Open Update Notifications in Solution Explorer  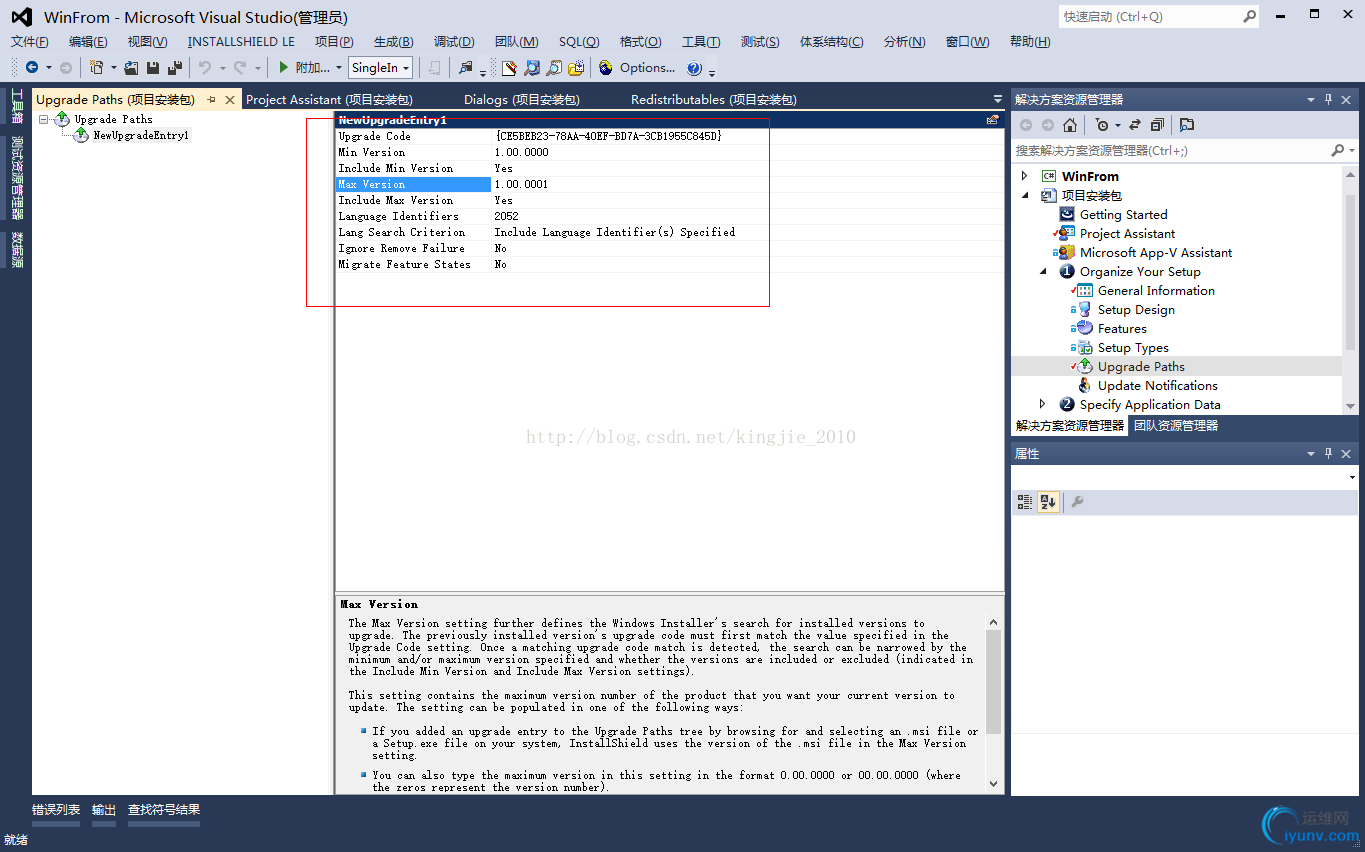(x=1157, y=385)
